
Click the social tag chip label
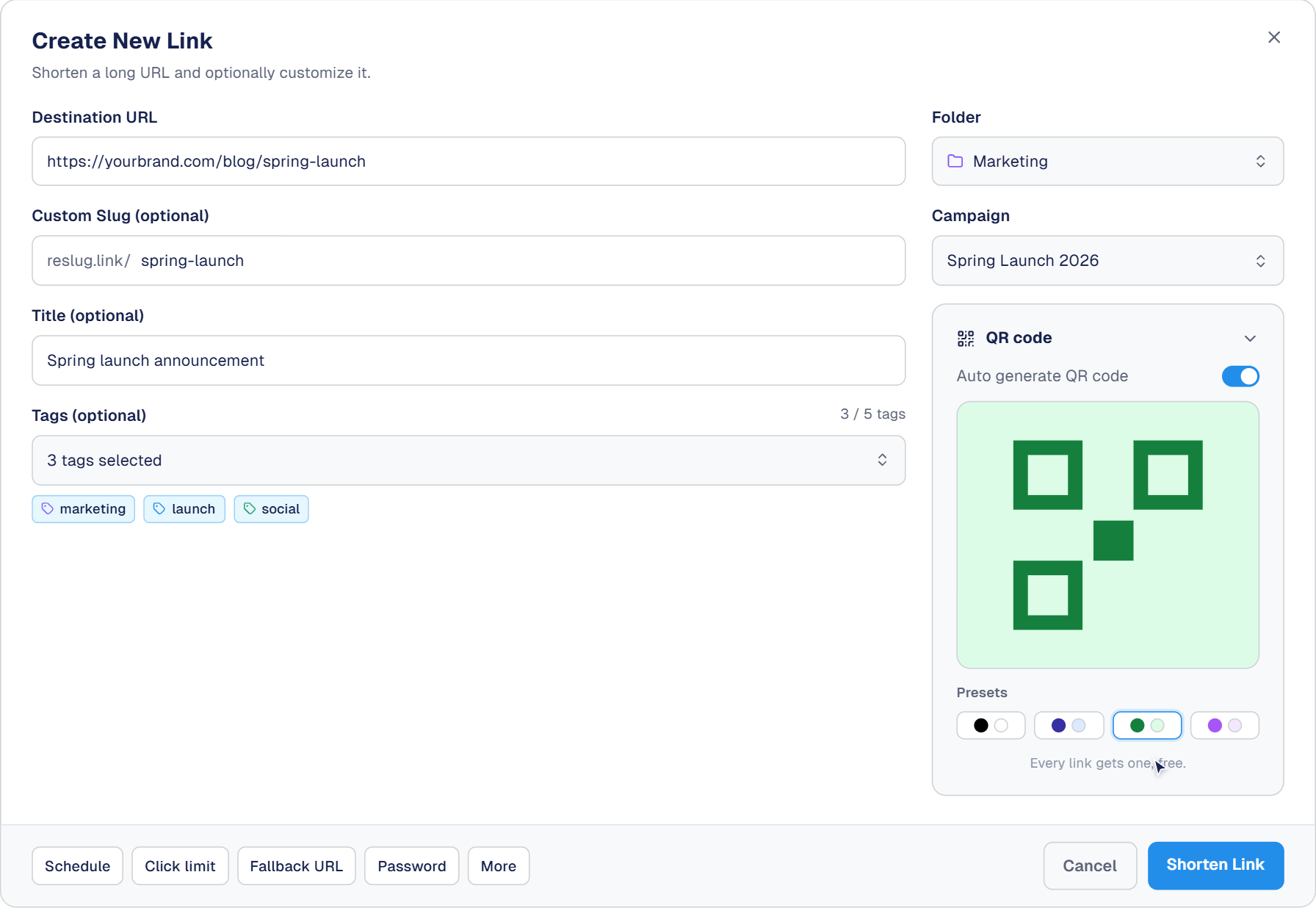coord(281,509)
